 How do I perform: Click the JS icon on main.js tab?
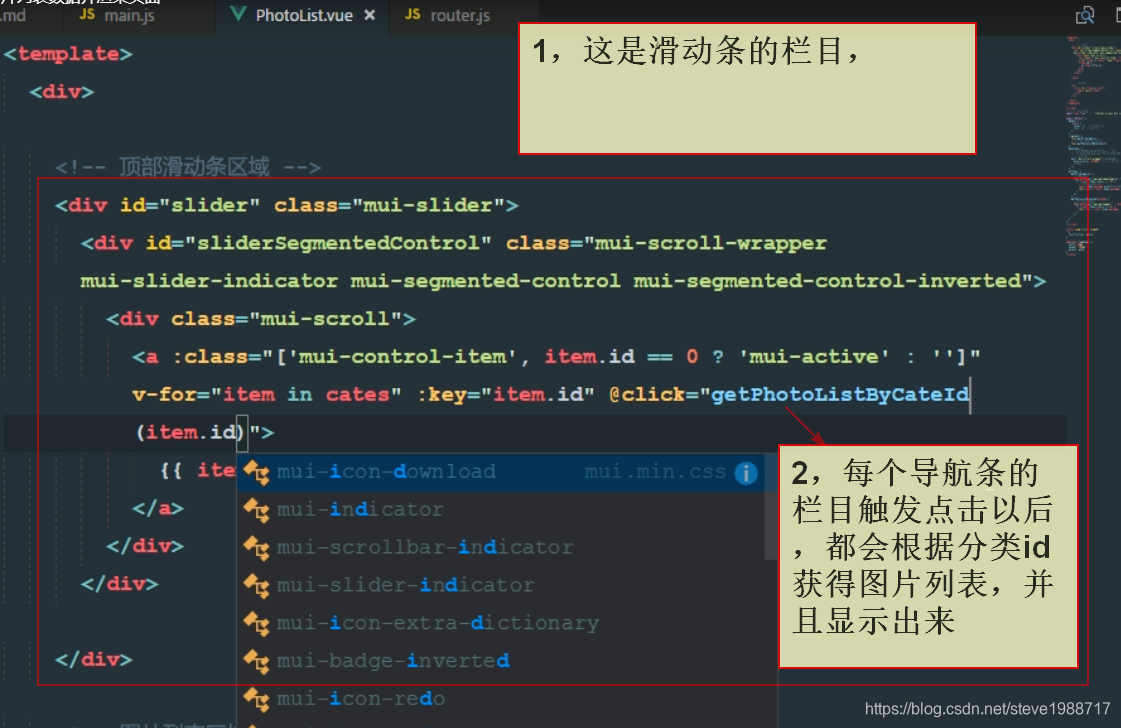(x=87, y=14)
